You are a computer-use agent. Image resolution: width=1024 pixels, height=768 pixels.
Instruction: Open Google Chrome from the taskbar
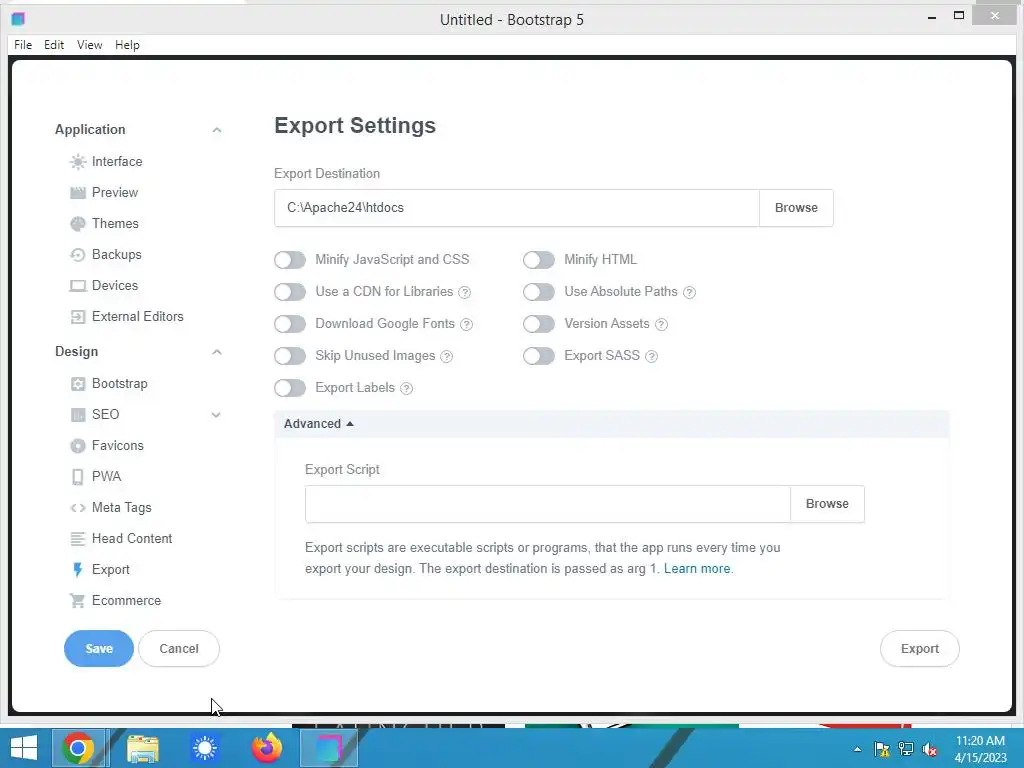(x=78, y=748)
